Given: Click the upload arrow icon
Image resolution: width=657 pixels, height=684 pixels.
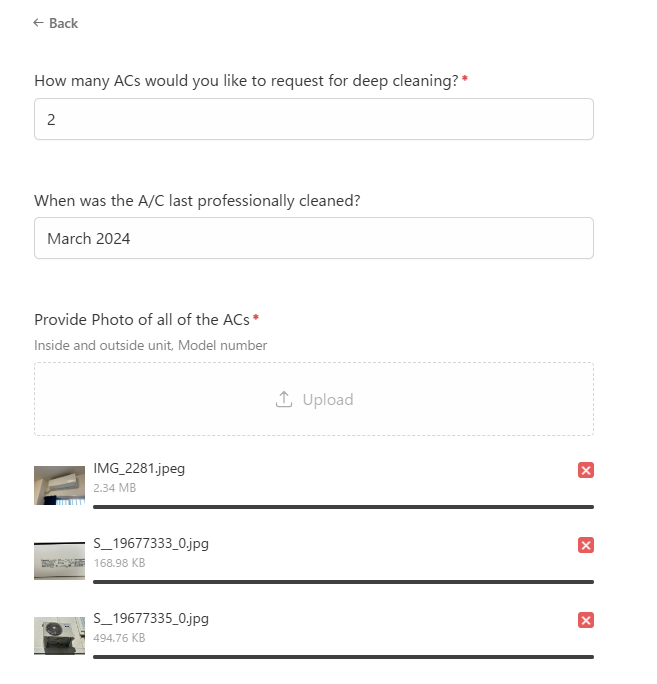Looking at the screenshot, I should point(284,399).
